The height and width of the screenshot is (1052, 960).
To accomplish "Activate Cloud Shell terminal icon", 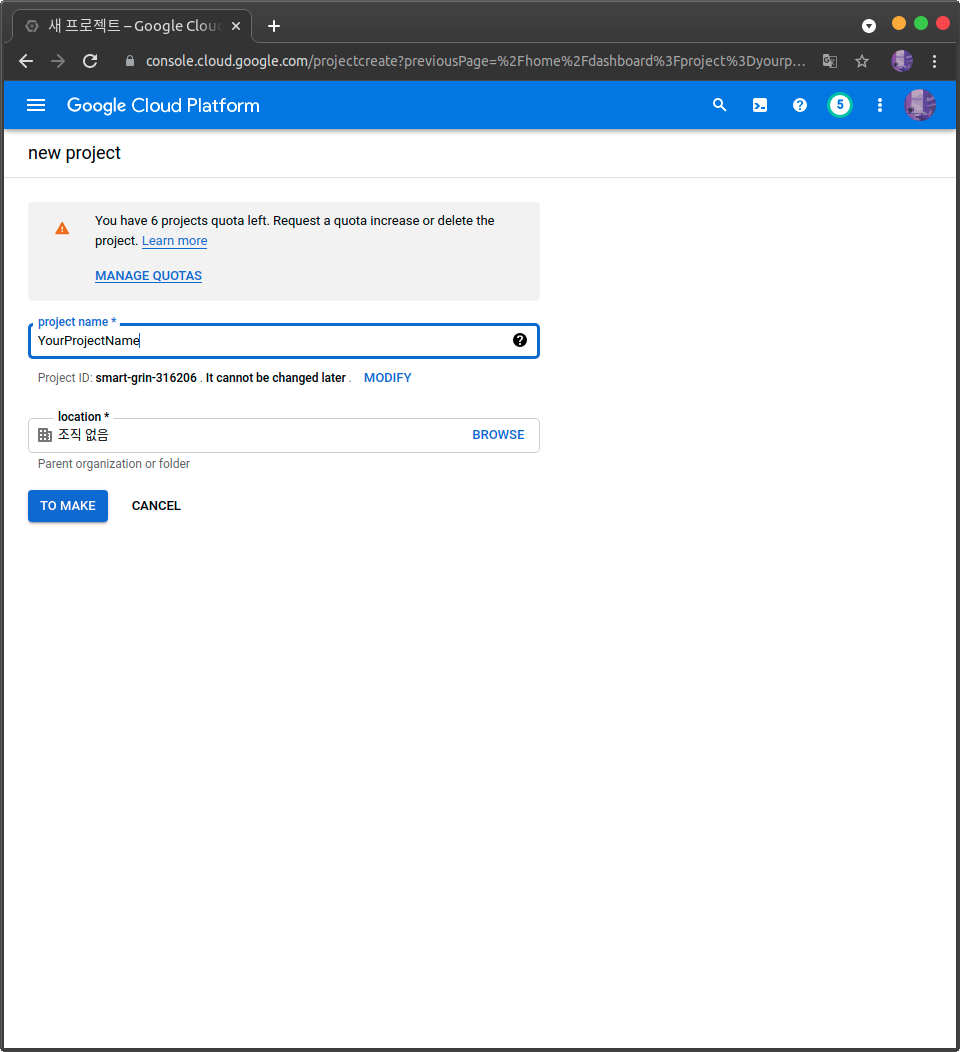I will click(x=759, y=105).
